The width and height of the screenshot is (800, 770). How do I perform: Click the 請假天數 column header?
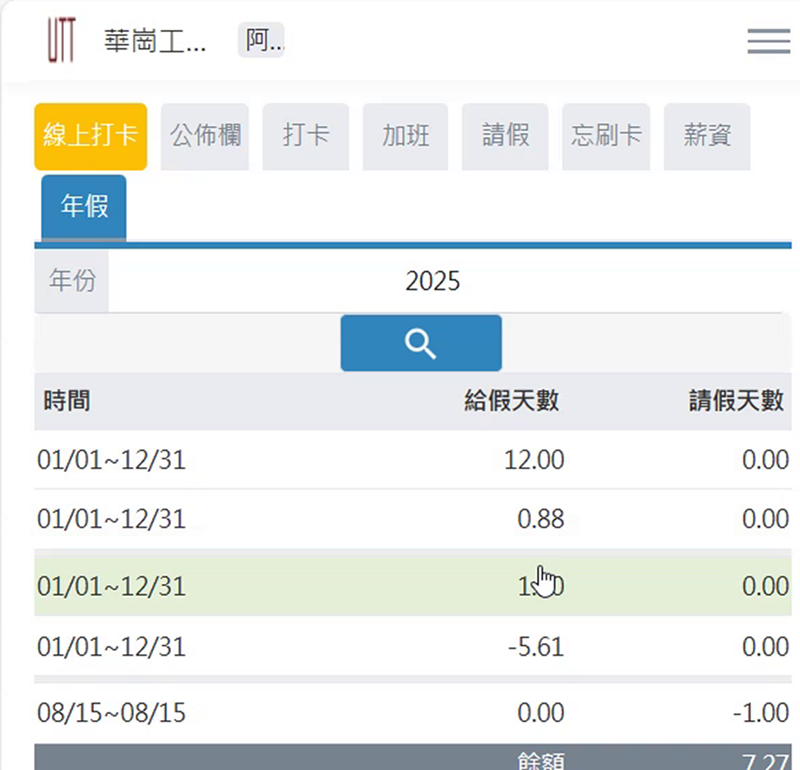pyautogui.click(x=736, y=401)
